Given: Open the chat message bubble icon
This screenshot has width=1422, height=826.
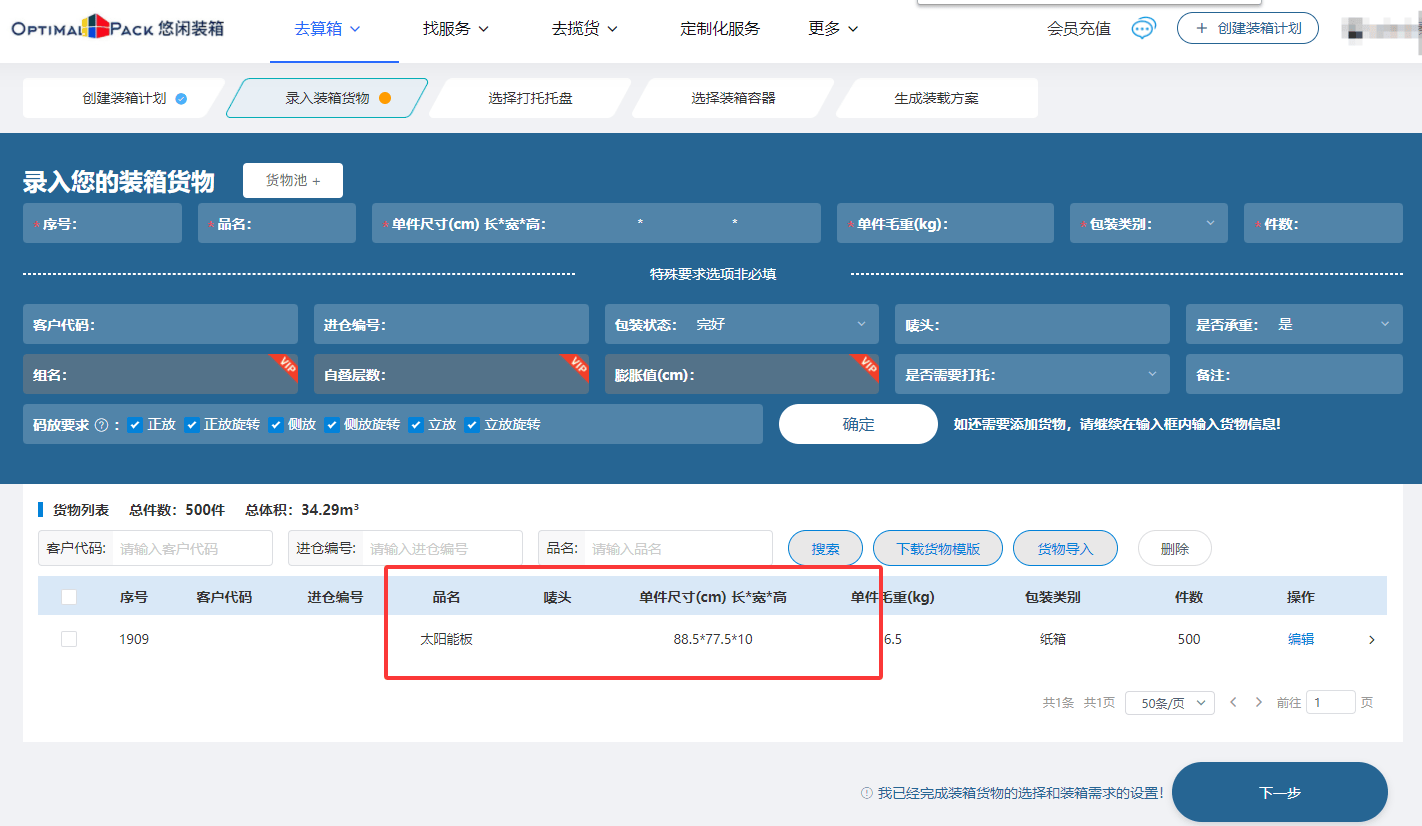Looking at the screenshot, I should [x=1143, y=28].
